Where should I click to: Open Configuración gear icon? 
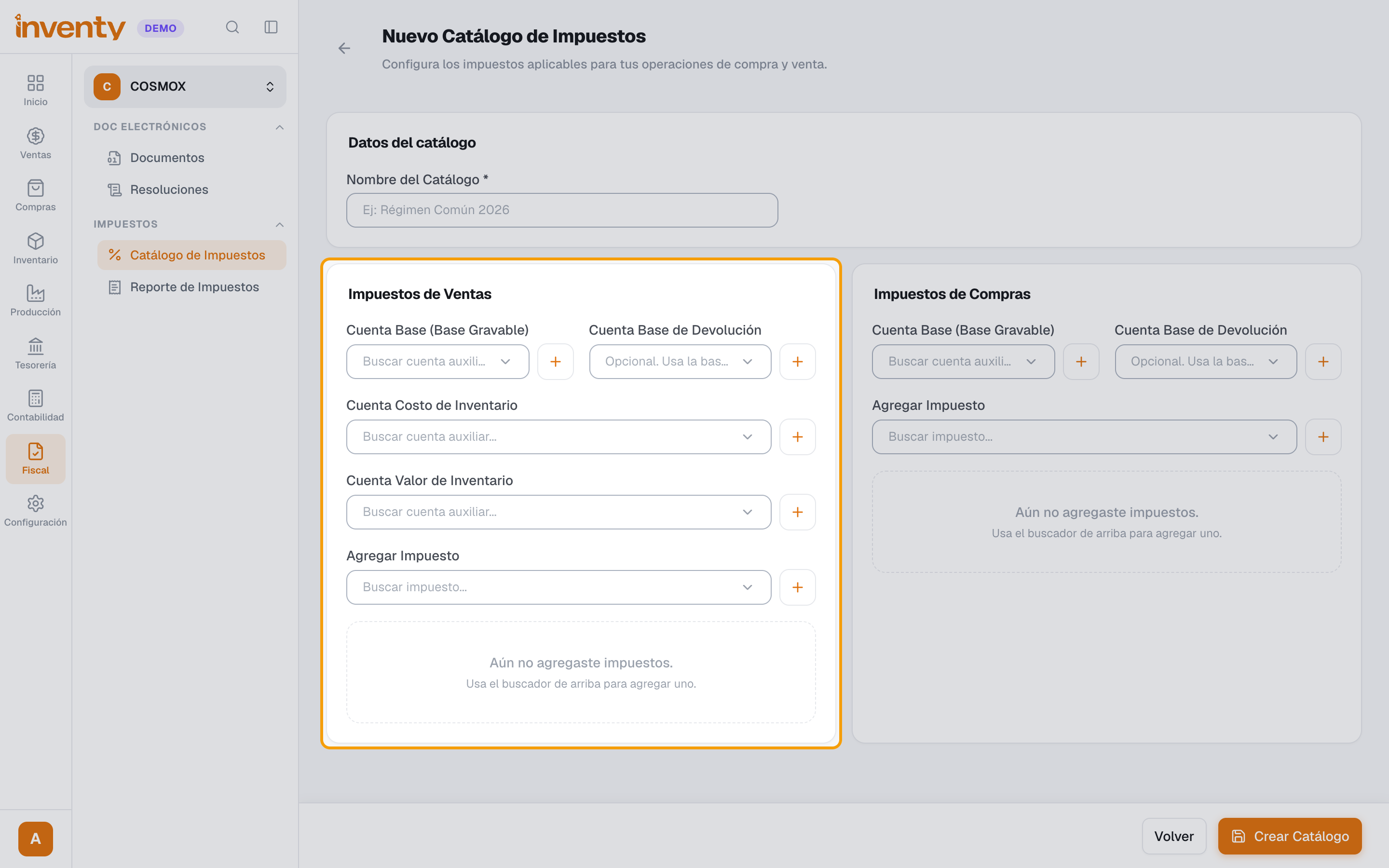36,511
